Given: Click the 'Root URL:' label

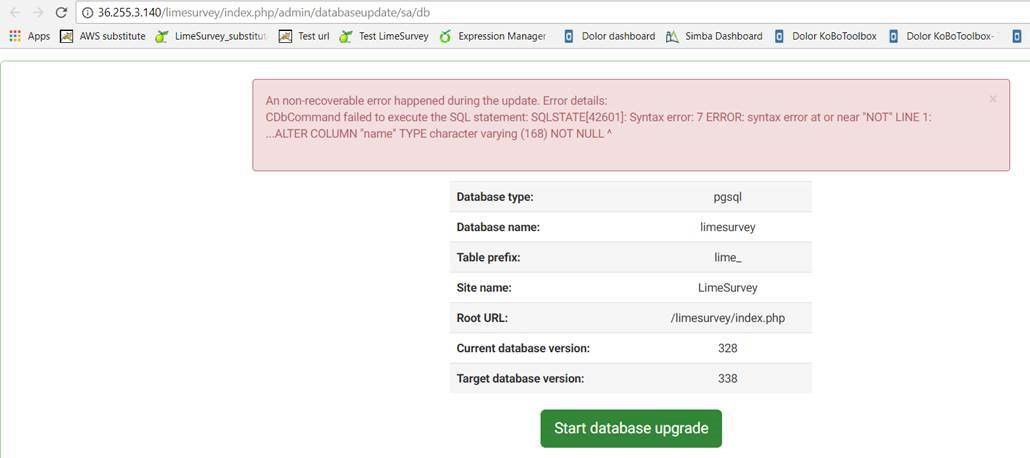Looking at the screenshot, I should [482, 318].
